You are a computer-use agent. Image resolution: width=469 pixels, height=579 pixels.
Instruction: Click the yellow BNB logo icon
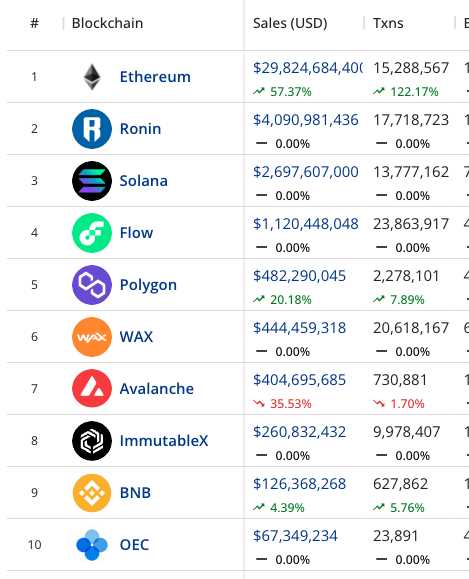point(92,493)
